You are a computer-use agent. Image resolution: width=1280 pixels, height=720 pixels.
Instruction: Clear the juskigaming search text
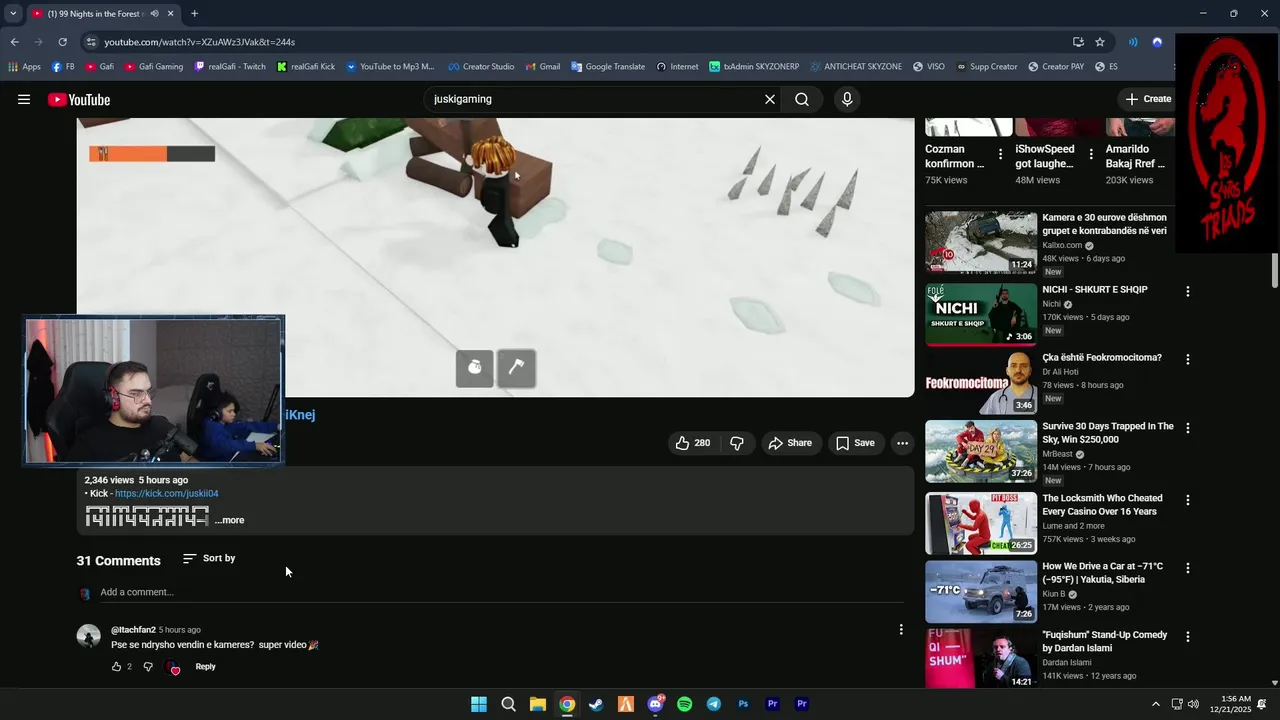tap(770, 99)
